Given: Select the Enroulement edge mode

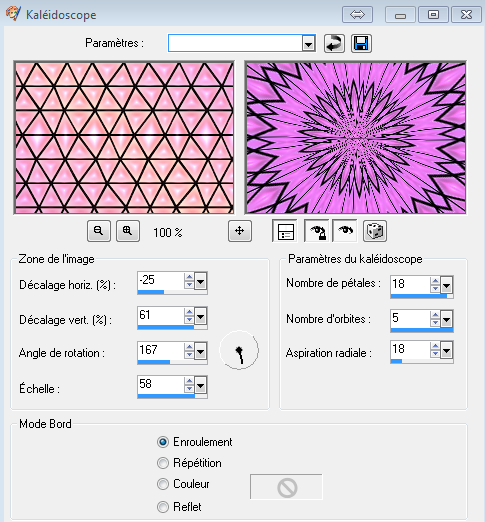Looking at the screenshot, I should tap(163, 442).
